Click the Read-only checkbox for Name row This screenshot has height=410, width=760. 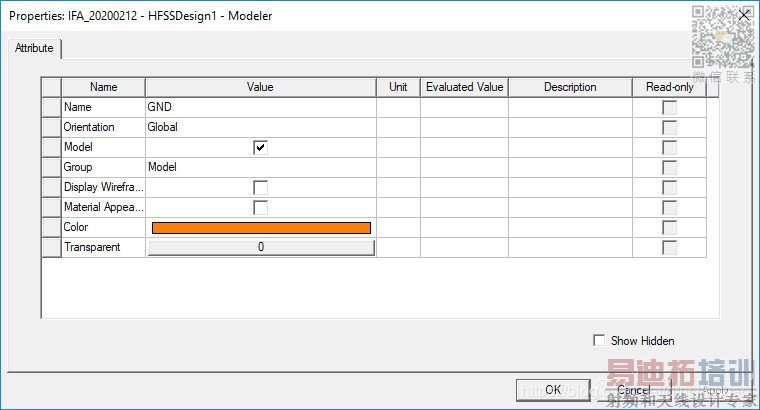coord(669,107)
